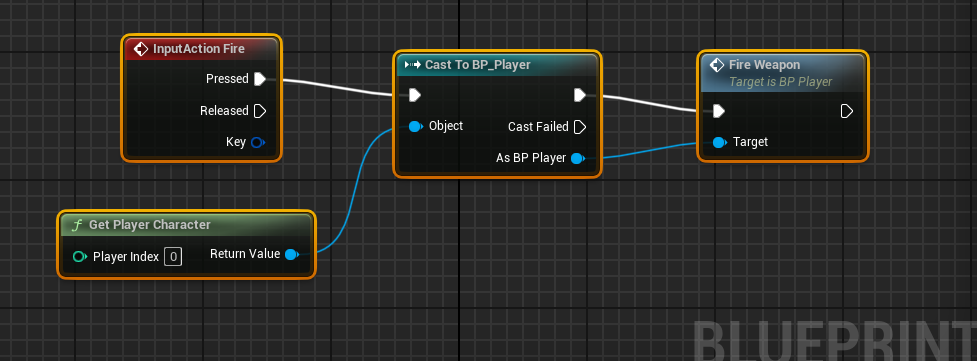Click the Released label
977x361 pixels.
224,110
